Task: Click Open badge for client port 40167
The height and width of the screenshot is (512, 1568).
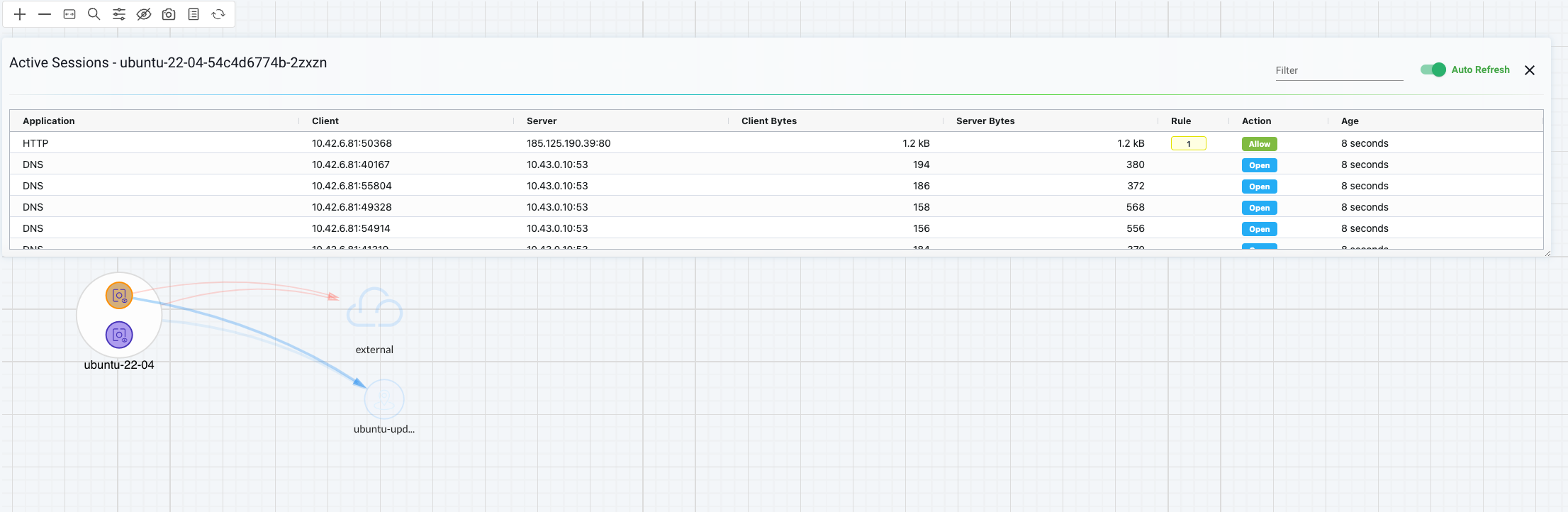Action: point(1260,165)
